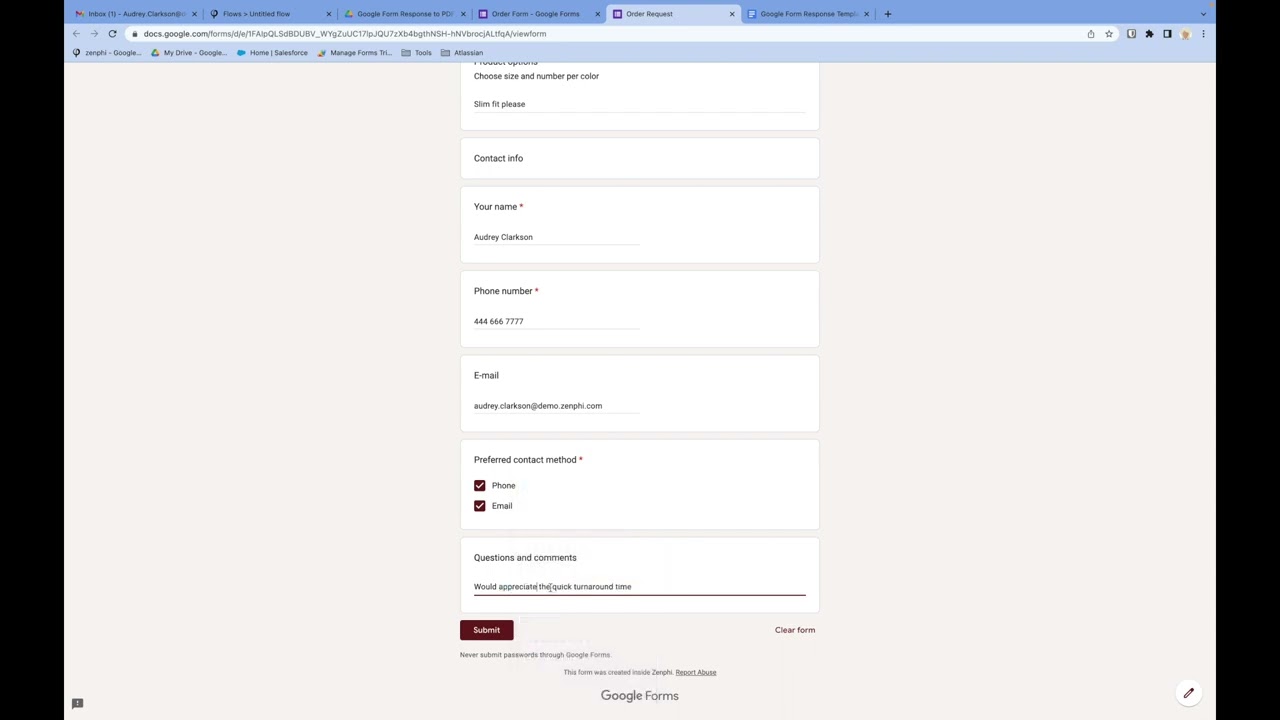Close the Order Form - Google Forms tab
This screenshot has width=1280, height=720.
tap(598, 14)
